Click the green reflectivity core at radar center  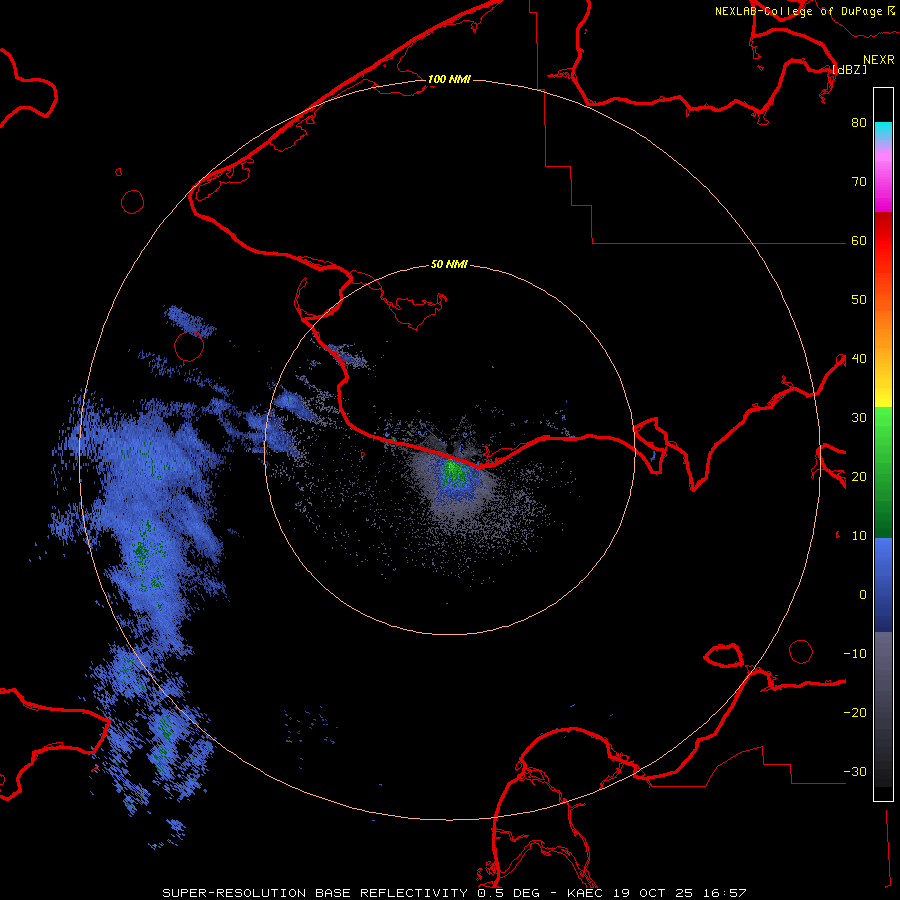(x=453, y=472)
